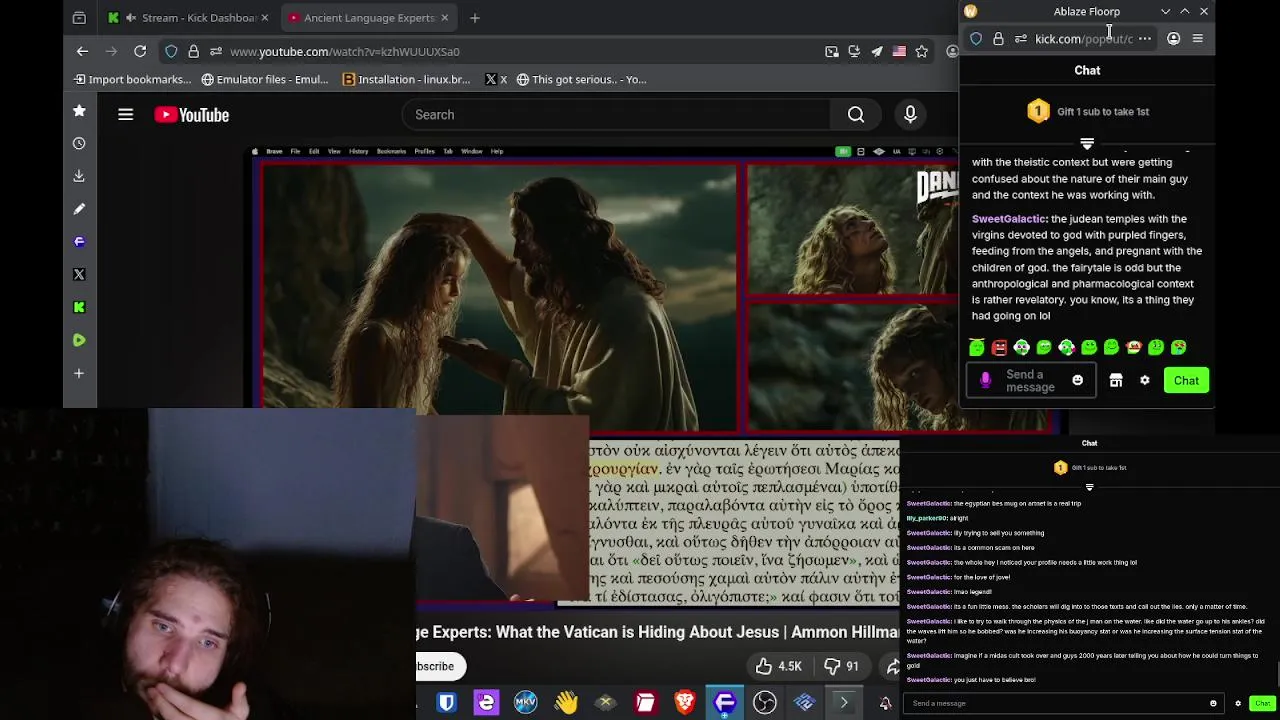
Task: Reload the YouTube page
Action: tap(140, 51)
